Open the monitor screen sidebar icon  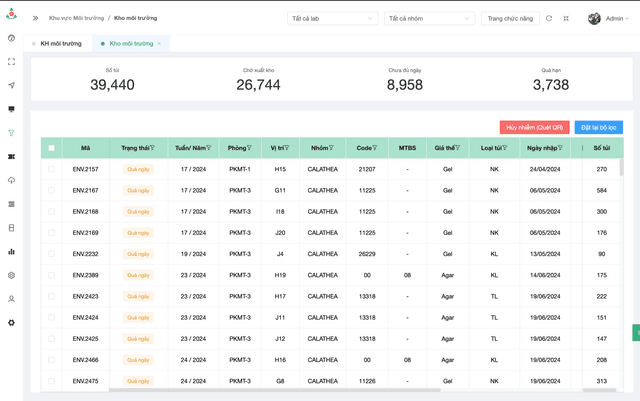11,109
